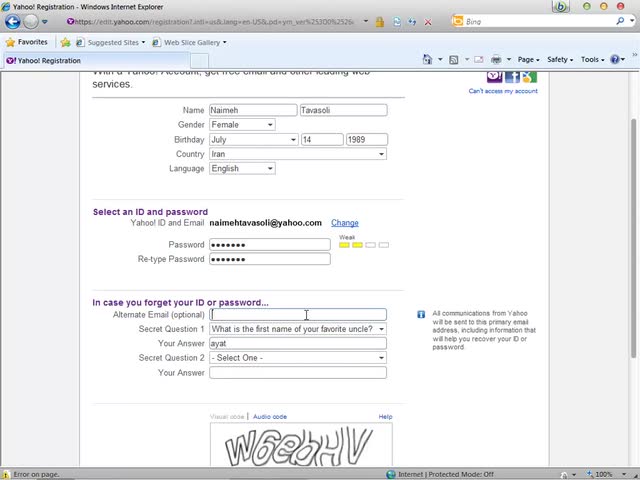
Task: Open Secret Question 2 Select One dropdown
Action: pos(298,358)
